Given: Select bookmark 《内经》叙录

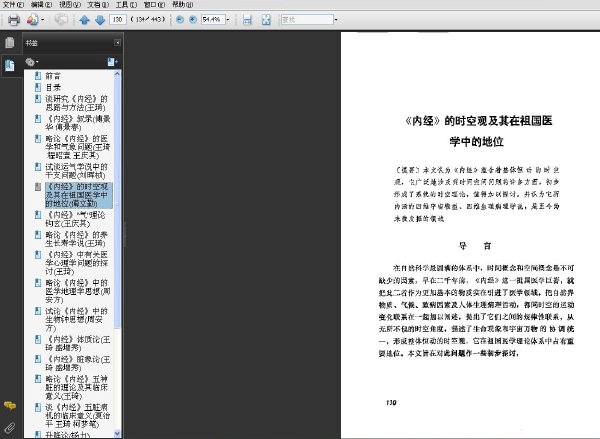Looking at the screenshot, I should pyautogui.click(x=78, y=123).
